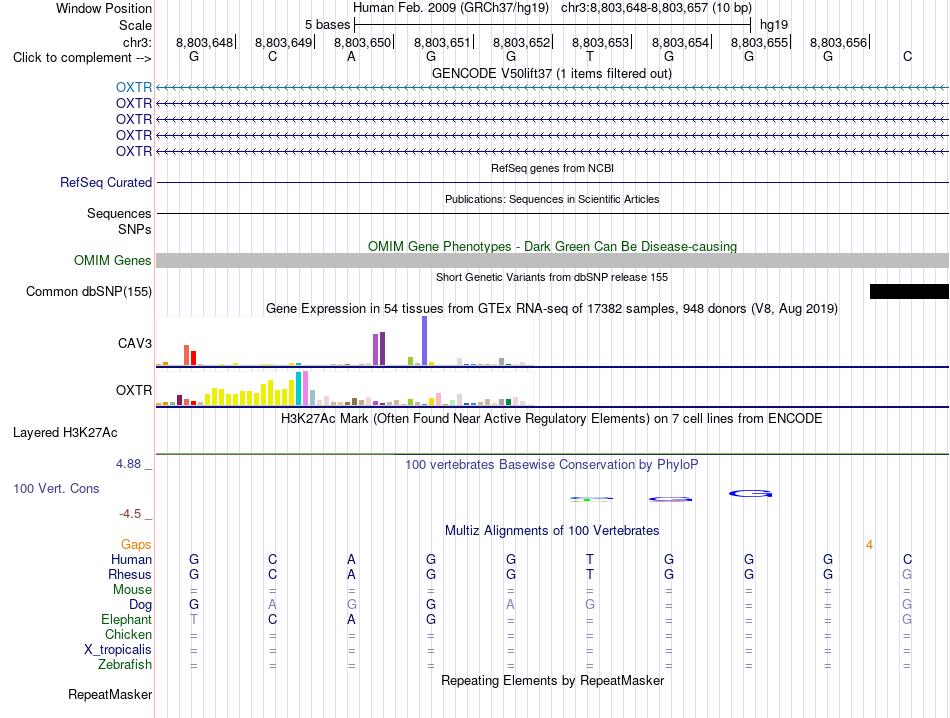The image size is (950, 718).
Task: Click the 4.88 PhyloP scale value
Action: [128, 464]
